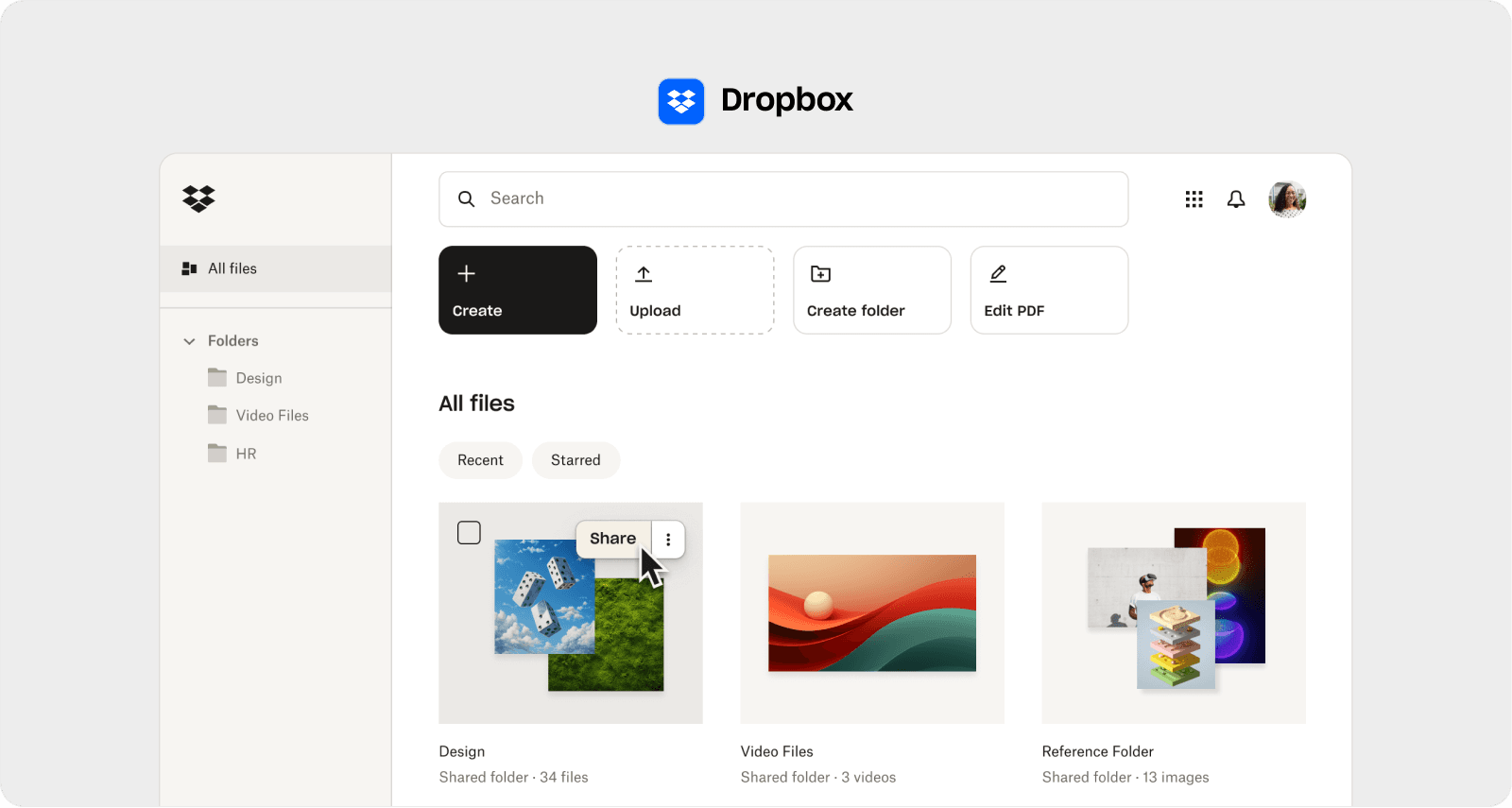
Task: Open the notifications bell
Action: pyautogui.click(x=1236, y=199)
